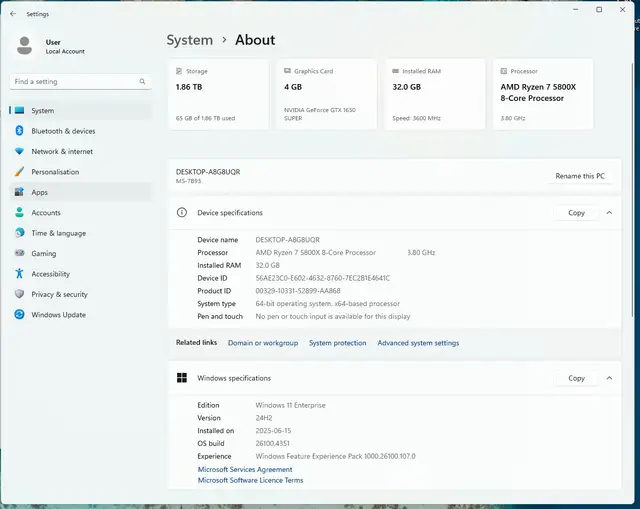This screenshot has width=640, height=509.
Task: Click Windows 11 Enterprise edition value
Action: 291,405
